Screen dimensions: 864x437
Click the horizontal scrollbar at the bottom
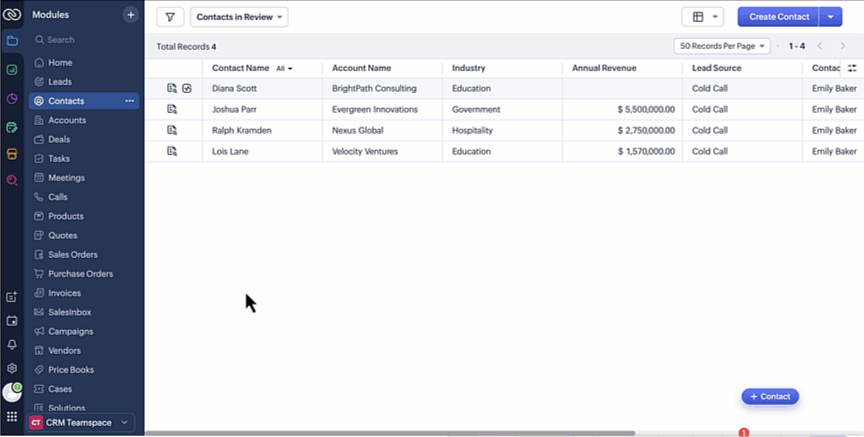pos(390,434)
